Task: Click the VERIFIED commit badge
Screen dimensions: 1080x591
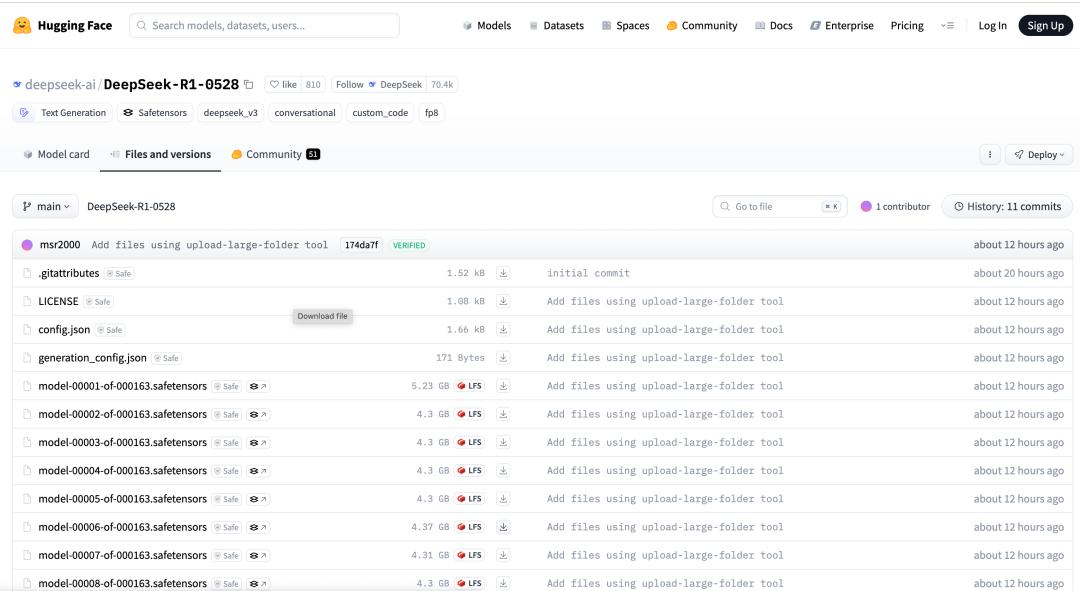Action: tap(409, 245)
